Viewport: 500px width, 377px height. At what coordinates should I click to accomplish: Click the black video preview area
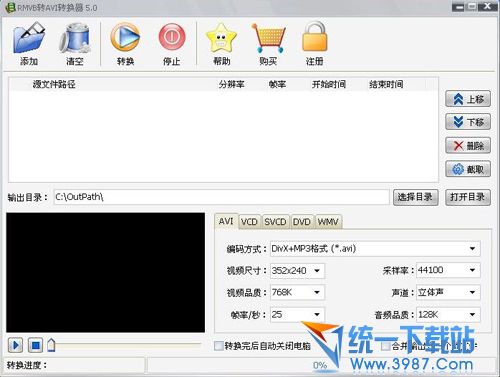[x=105, y=273]
